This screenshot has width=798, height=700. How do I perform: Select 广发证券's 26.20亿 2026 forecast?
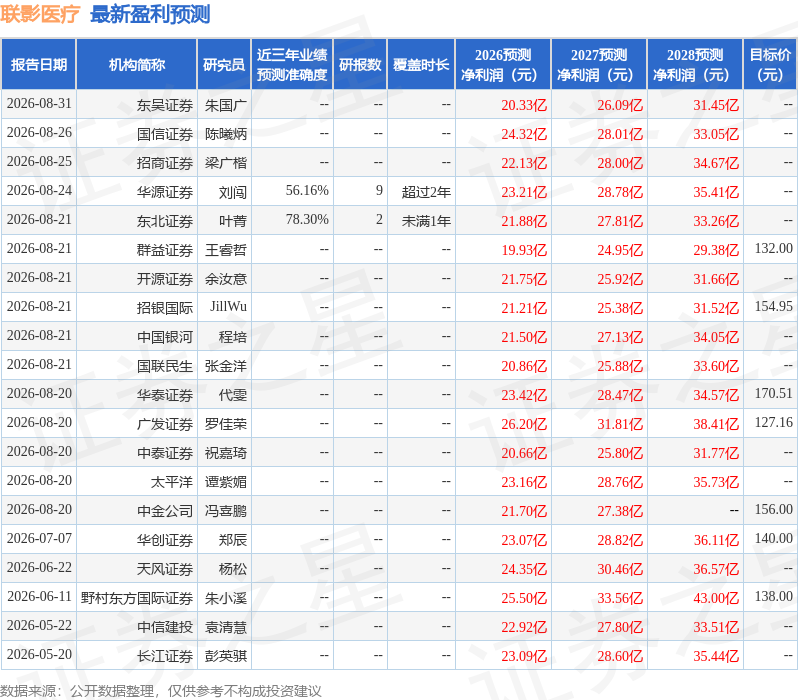[x=524, y=424]
